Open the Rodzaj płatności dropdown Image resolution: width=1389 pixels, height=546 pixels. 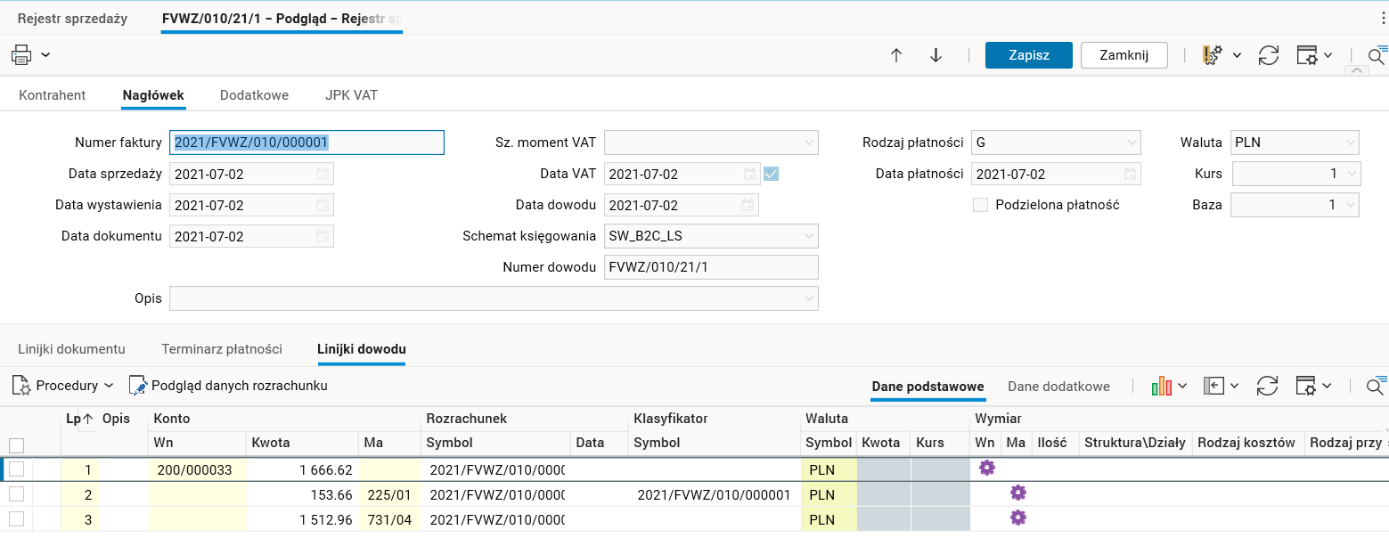coord(1130,143)
